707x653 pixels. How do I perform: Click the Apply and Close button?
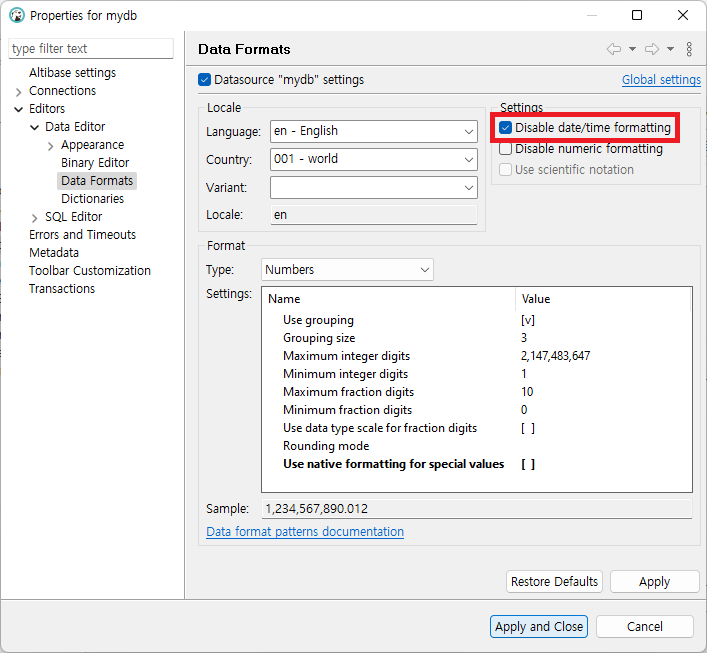tap(539, 627)
